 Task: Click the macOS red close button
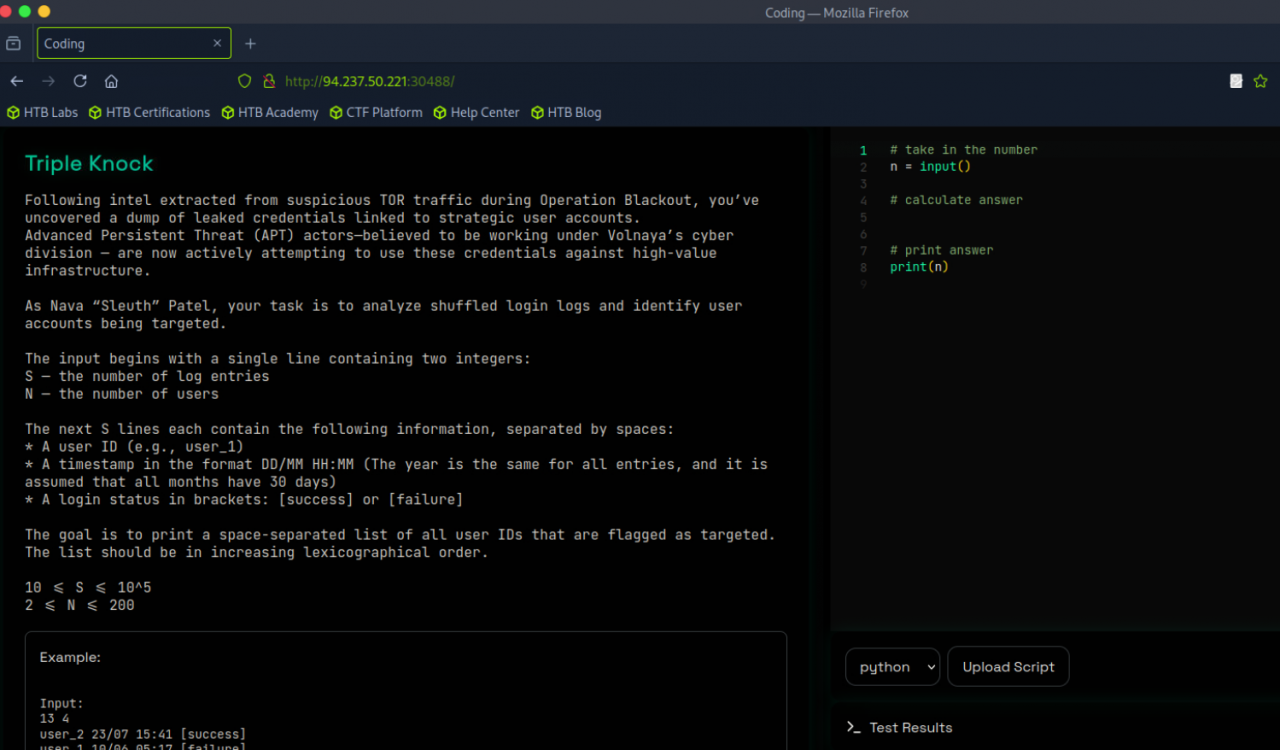pos(6,11)
